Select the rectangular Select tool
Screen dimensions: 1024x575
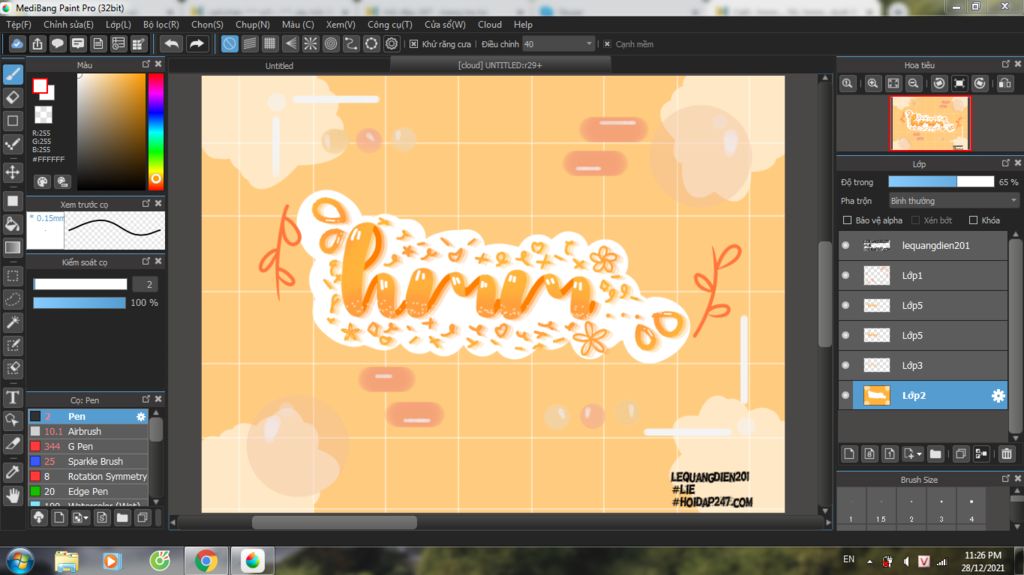(13, 276)
